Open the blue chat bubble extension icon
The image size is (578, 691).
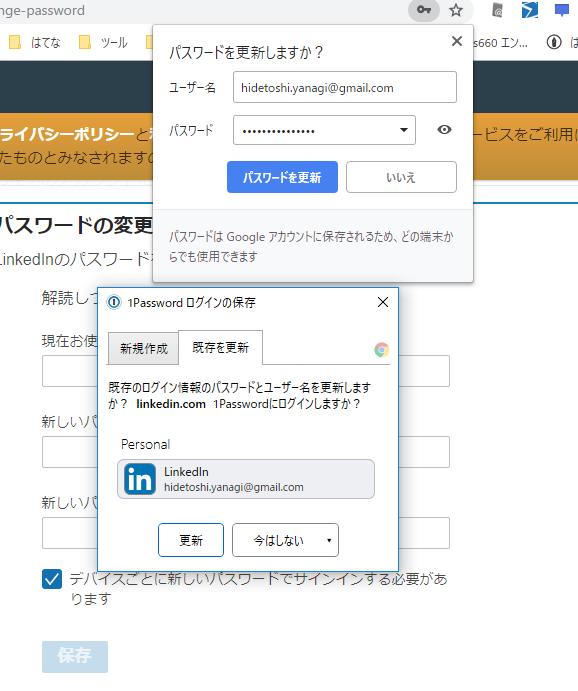pyautogui.click(x=562, y=10)
